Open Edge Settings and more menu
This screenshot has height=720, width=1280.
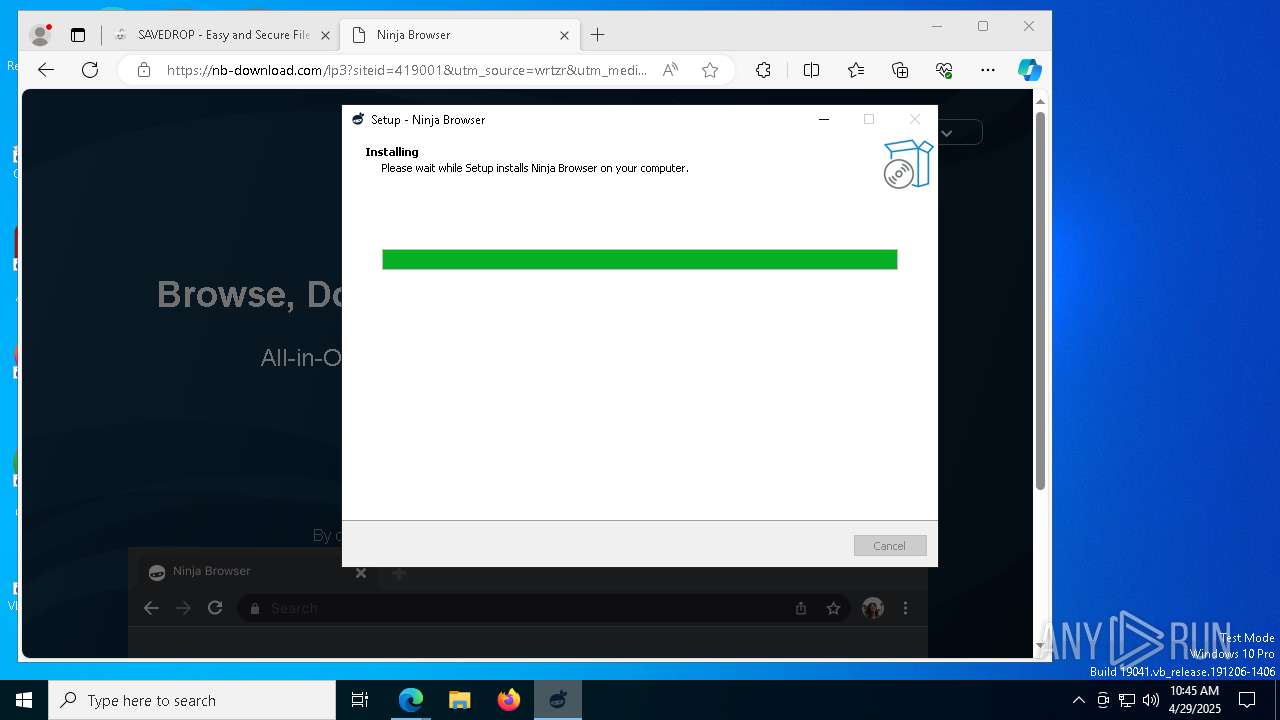[988, 70]
